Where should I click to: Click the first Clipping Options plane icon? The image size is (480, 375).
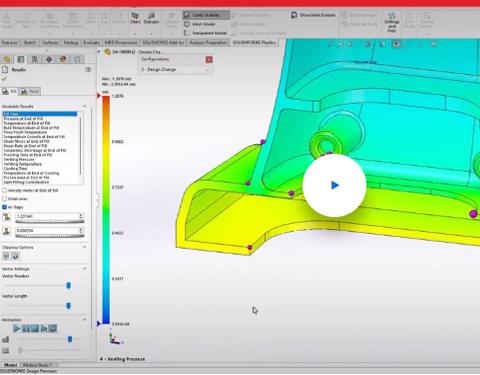[x=6, y=256]
